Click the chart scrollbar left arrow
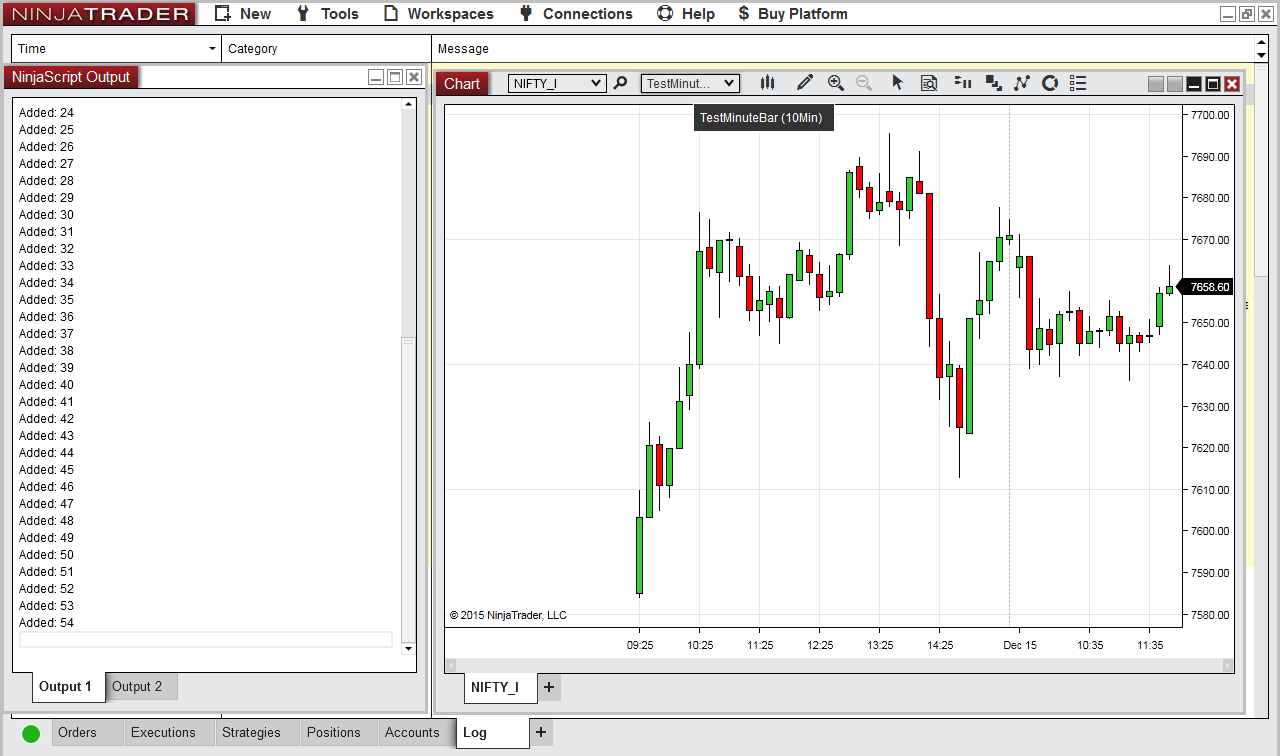Image resolution: width=1280 pixels, height=756 pixels. (x=451, y=665)
